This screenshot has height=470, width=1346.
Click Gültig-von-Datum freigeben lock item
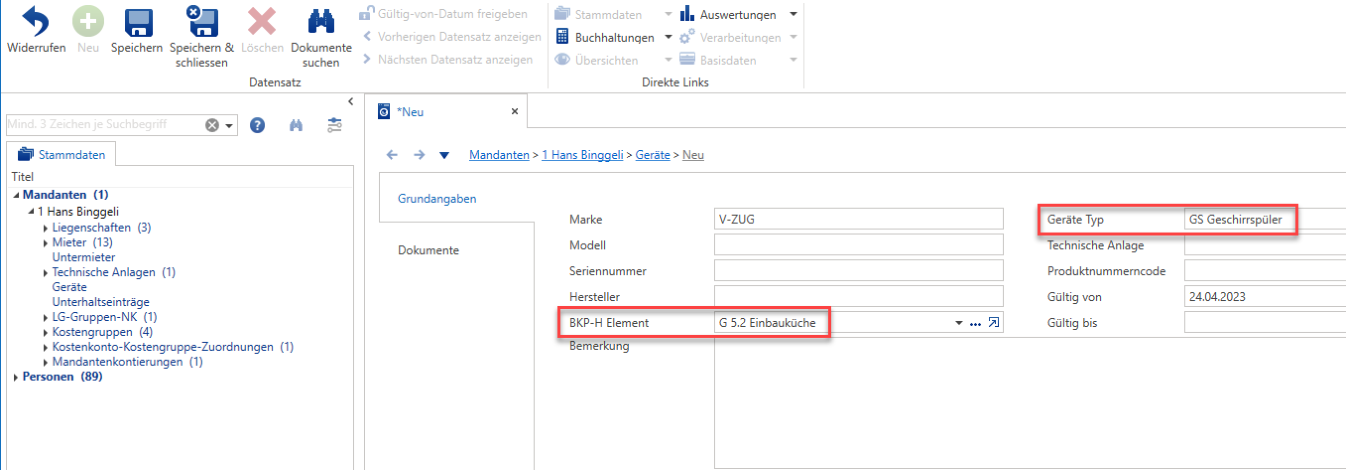point(443,14)
